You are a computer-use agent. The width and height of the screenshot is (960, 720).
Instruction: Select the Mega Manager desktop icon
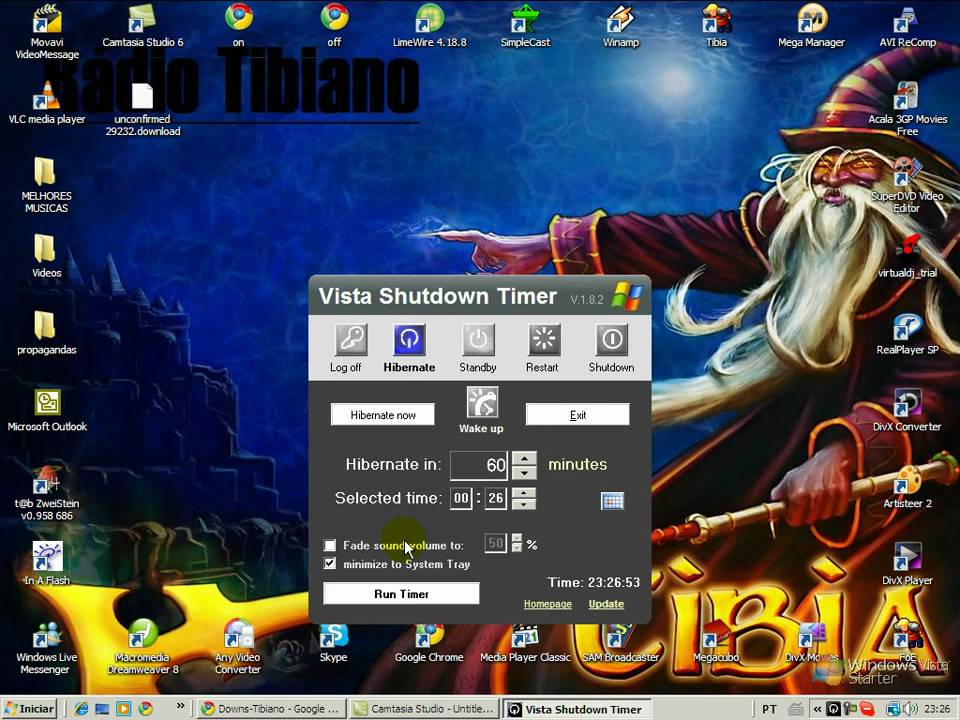click(x=811, y=26)
